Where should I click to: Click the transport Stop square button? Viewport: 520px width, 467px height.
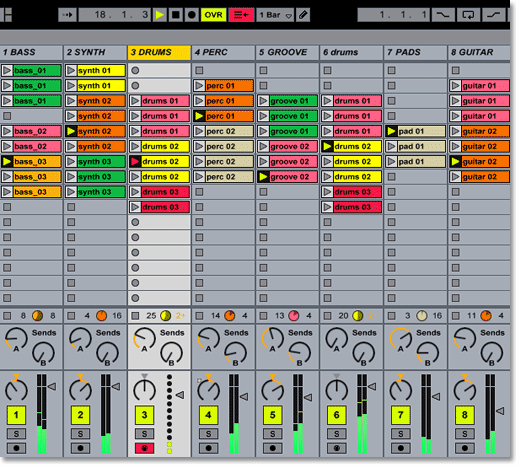click(176, 15)
